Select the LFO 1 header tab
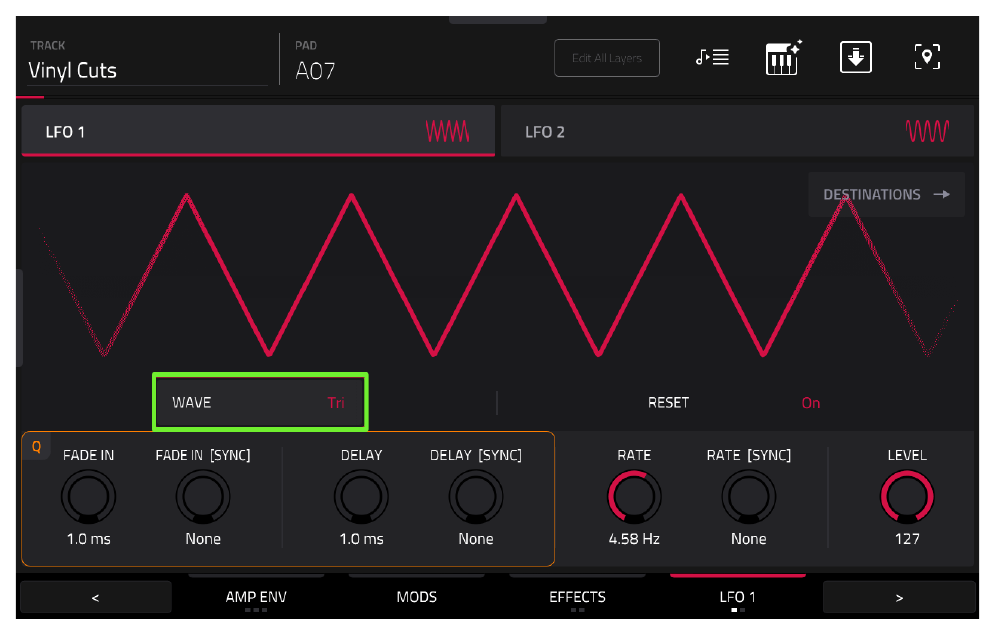 click(x=258, y=131)
